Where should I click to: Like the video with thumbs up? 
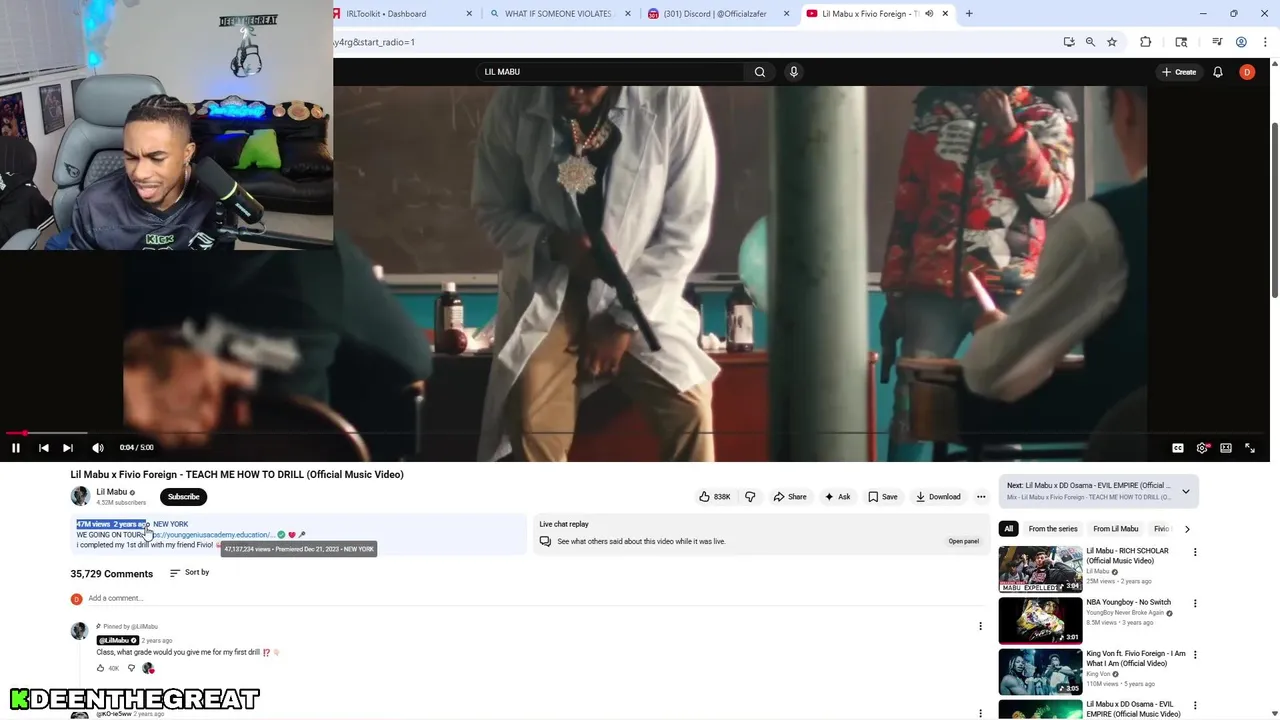pos(715,497)
